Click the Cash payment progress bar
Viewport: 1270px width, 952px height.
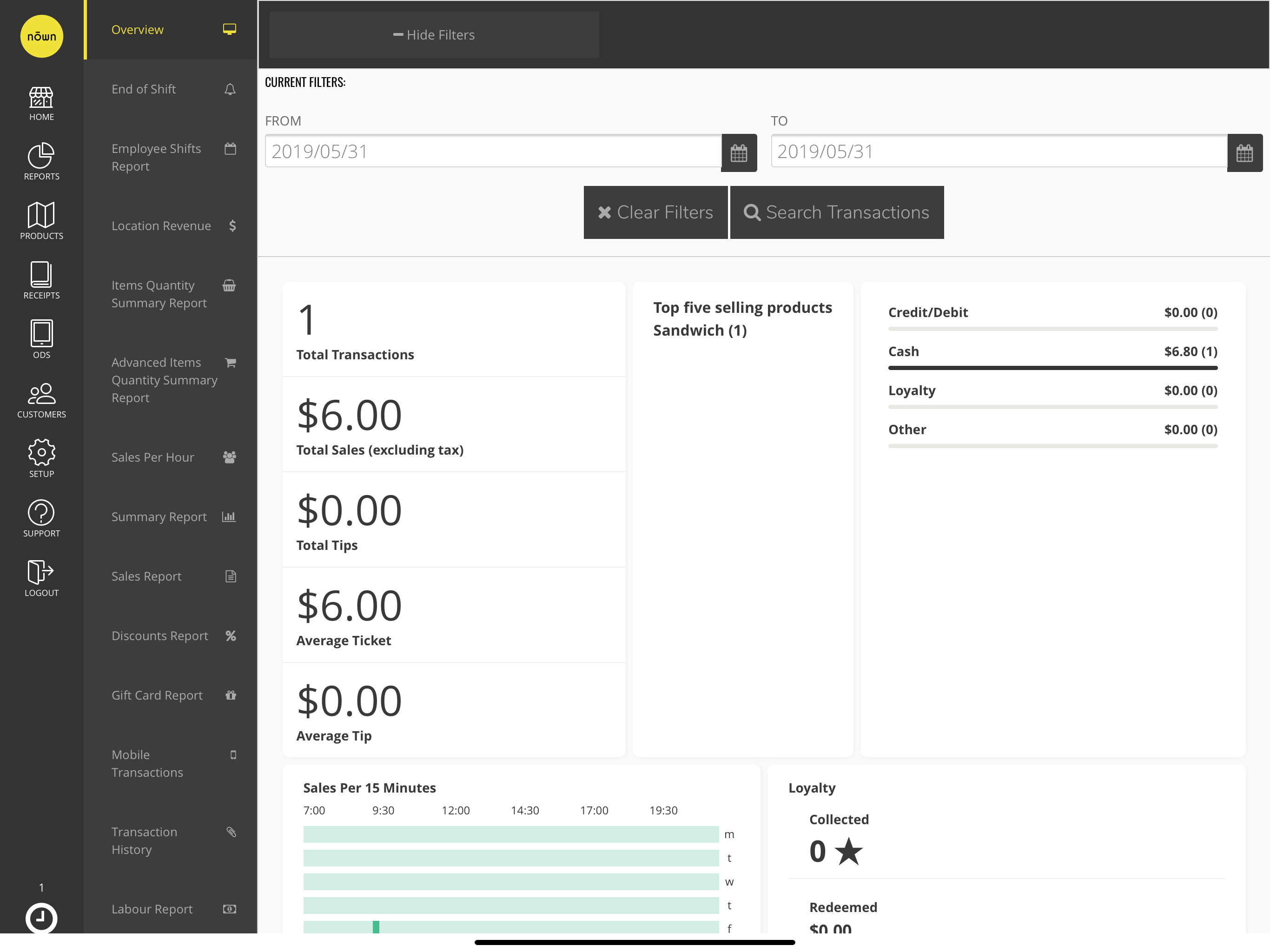click(x=1053, y=368)
